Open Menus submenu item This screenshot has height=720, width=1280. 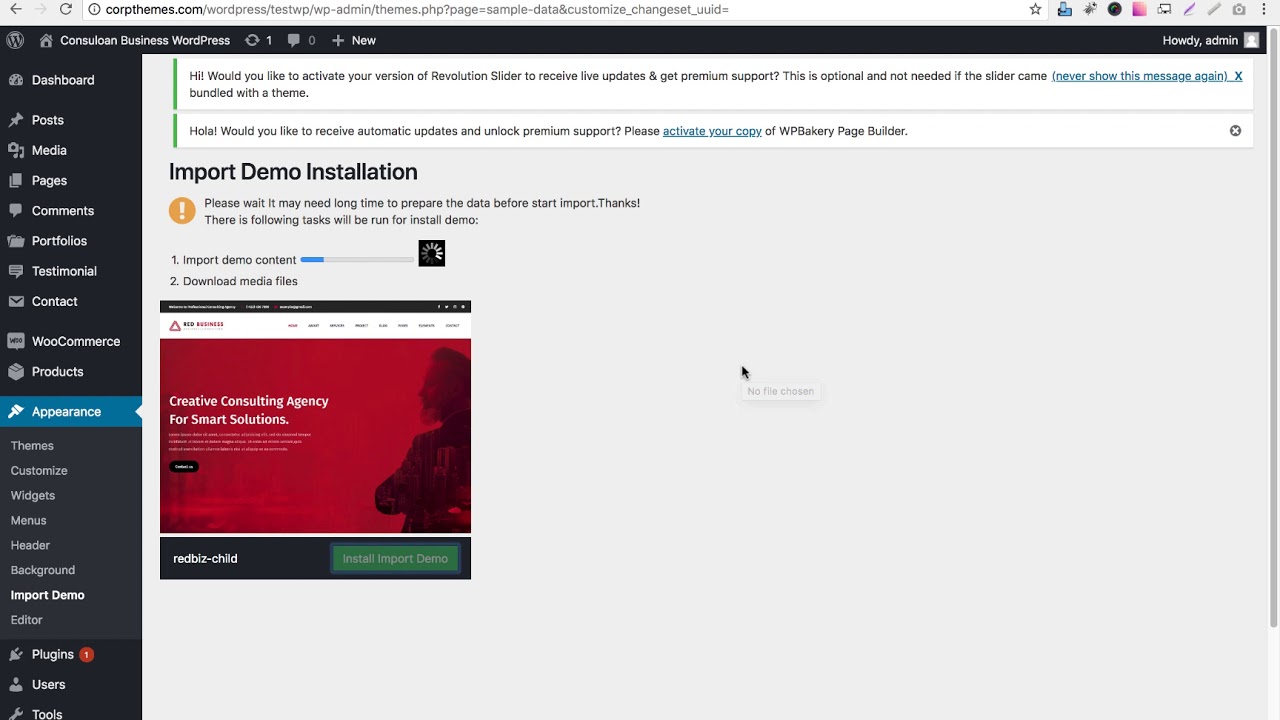click(28, 521)
